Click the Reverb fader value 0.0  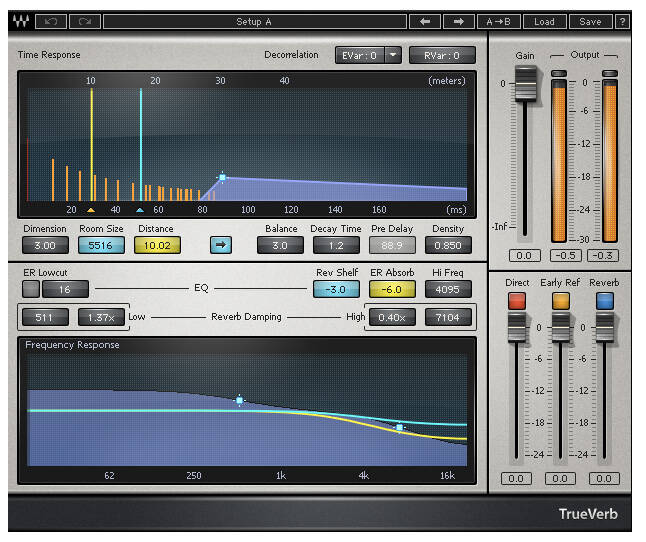click(604, 479)
